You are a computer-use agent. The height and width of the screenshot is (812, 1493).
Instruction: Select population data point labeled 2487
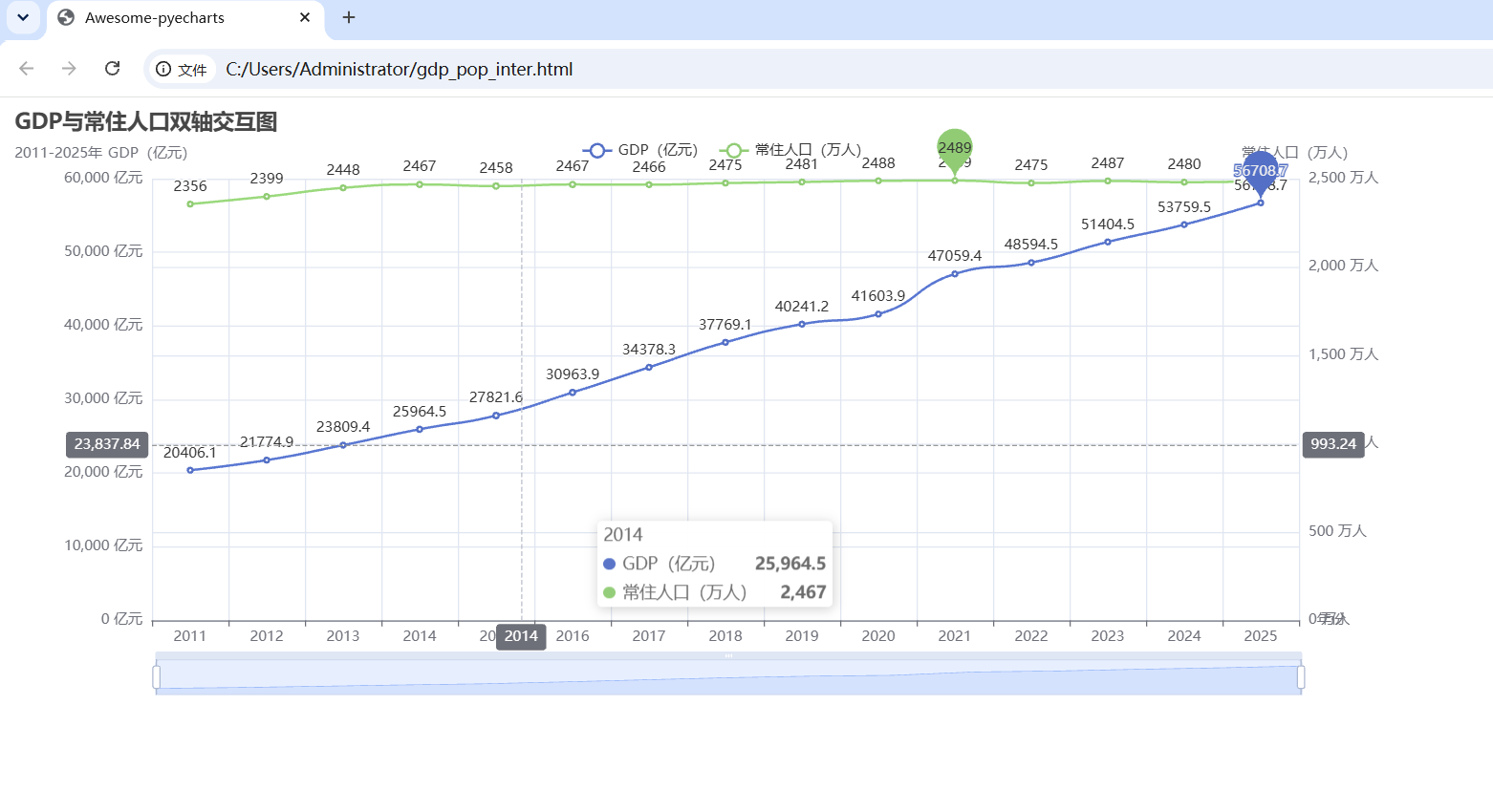click(x=1108, y=181)
